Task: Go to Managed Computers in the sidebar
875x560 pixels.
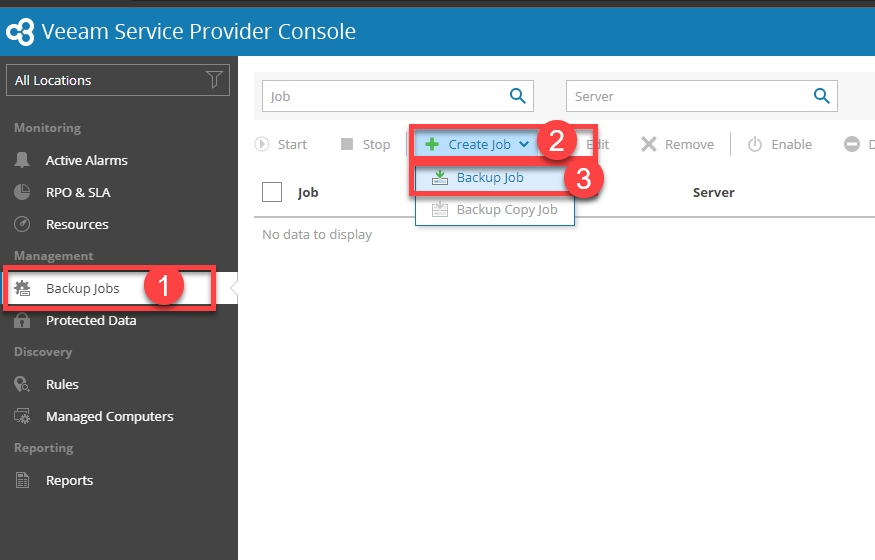Action: [109, 416]
